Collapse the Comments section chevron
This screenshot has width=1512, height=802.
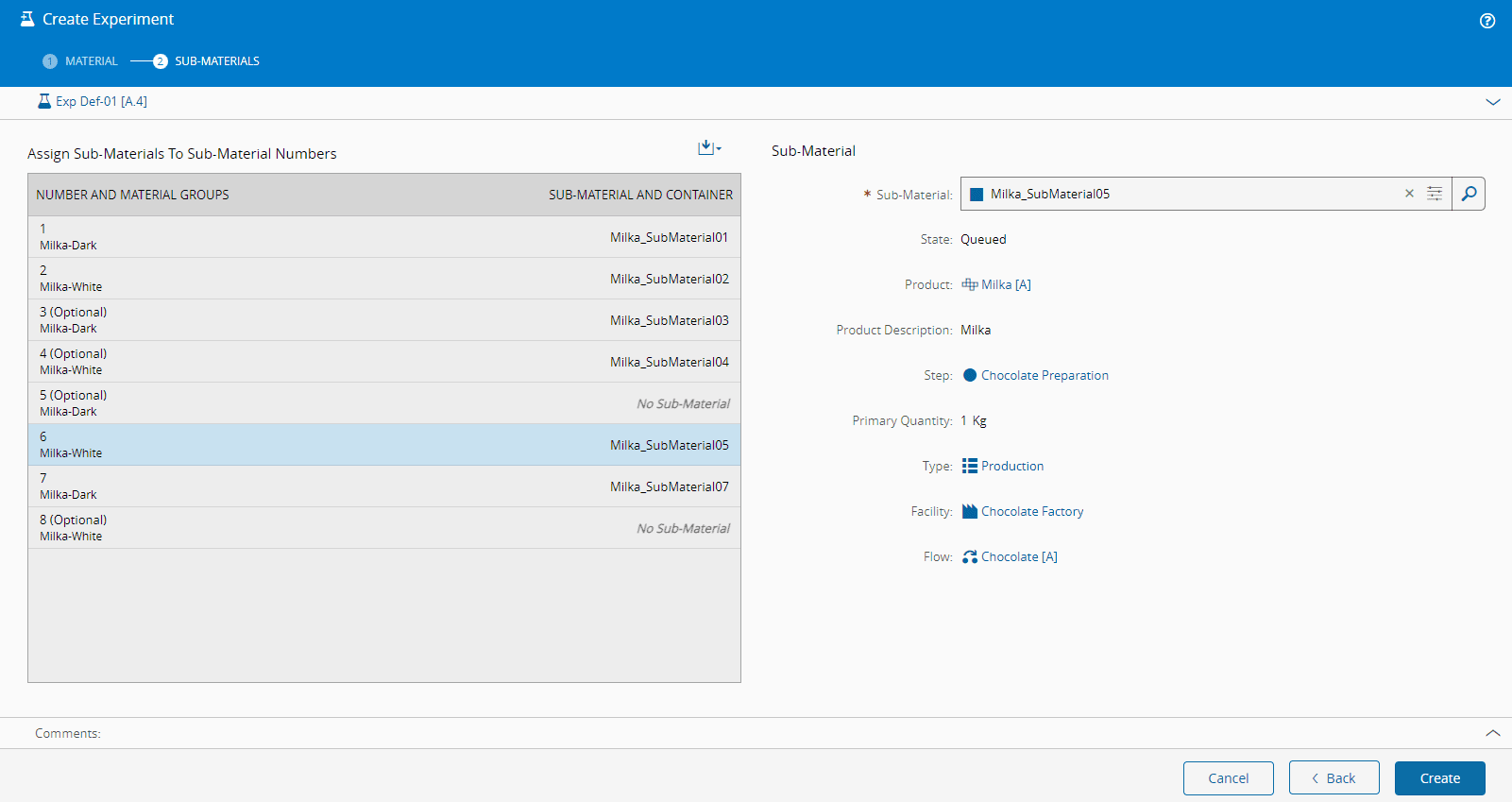coord(1492,733)
